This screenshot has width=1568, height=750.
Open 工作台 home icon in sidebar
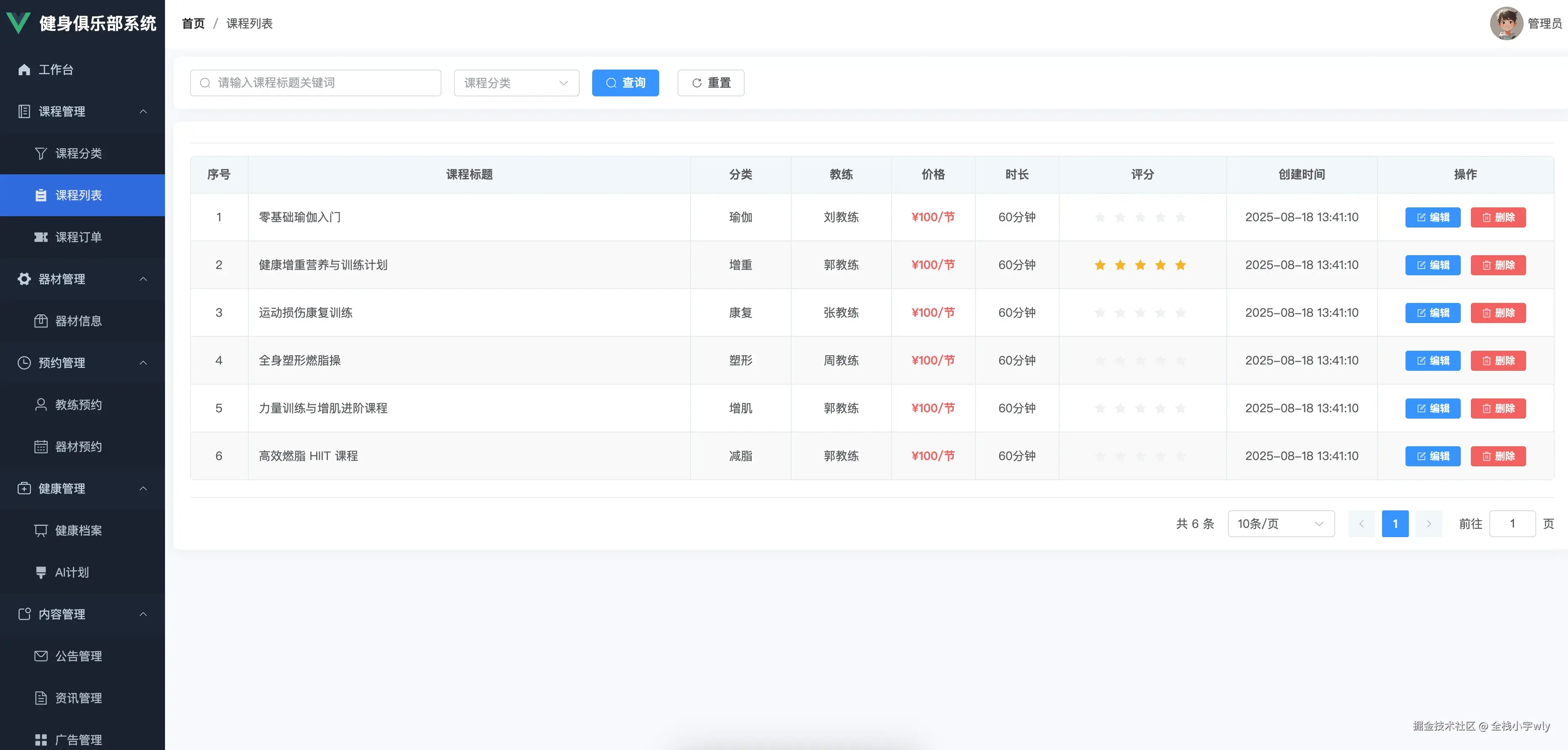pos(24,70)
